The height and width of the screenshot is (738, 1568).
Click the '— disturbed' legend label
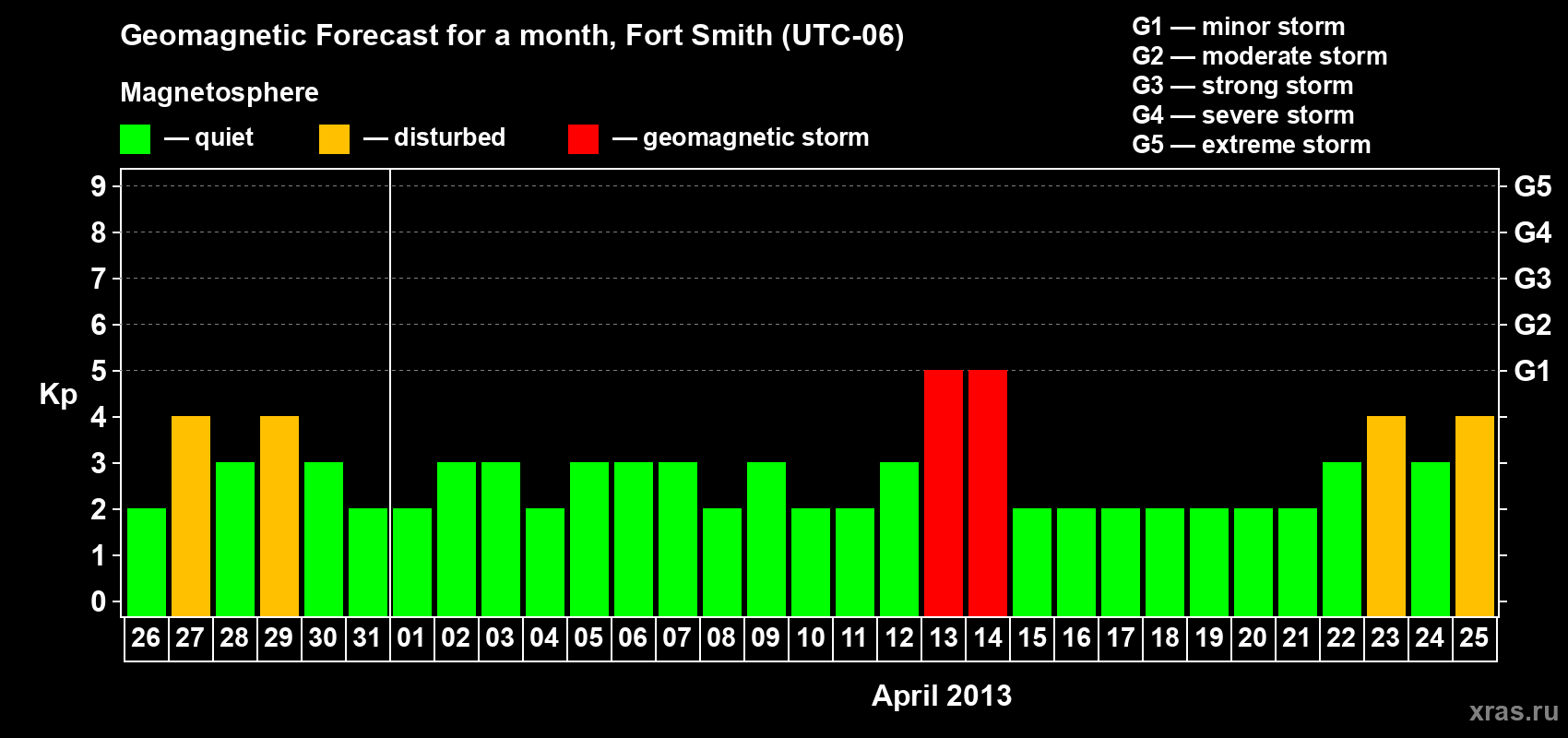click(434, 137)
